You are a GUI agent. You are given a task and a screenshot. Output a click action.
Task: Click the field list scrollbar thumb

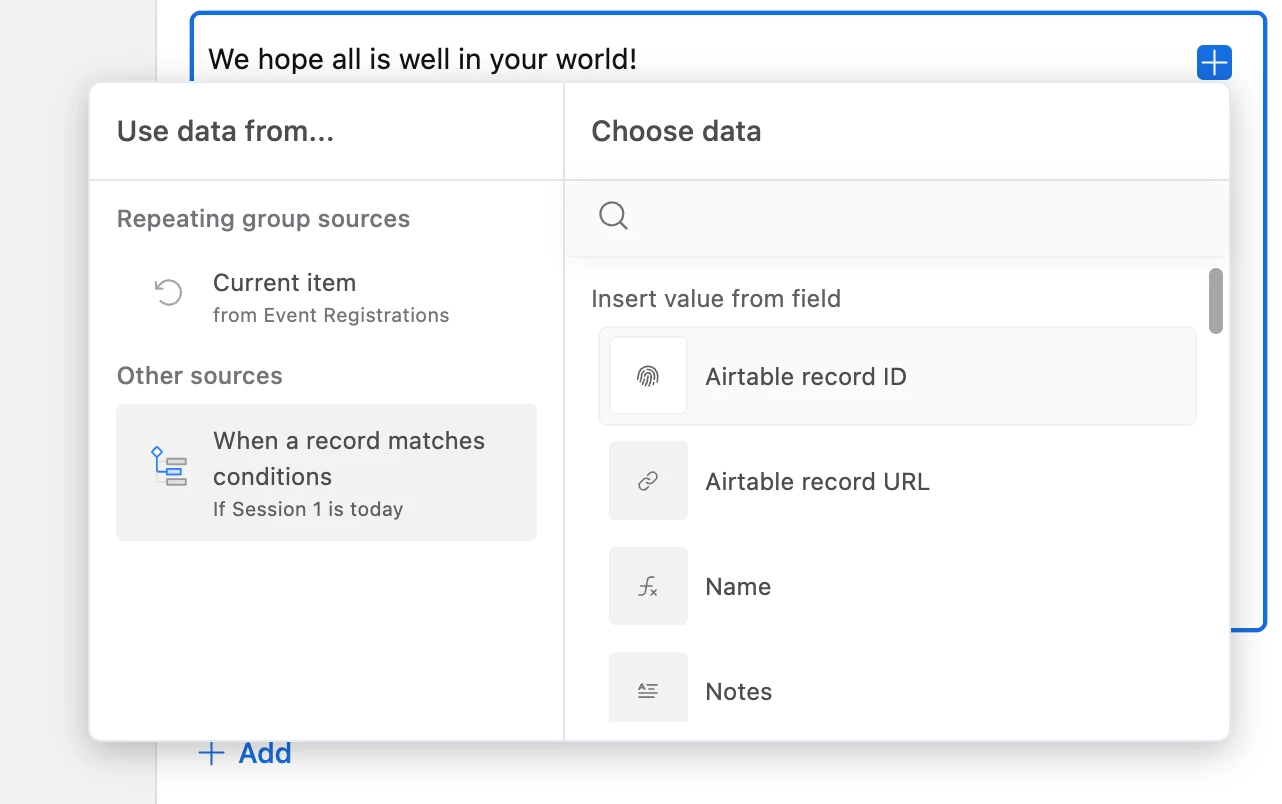point(1216,300)
